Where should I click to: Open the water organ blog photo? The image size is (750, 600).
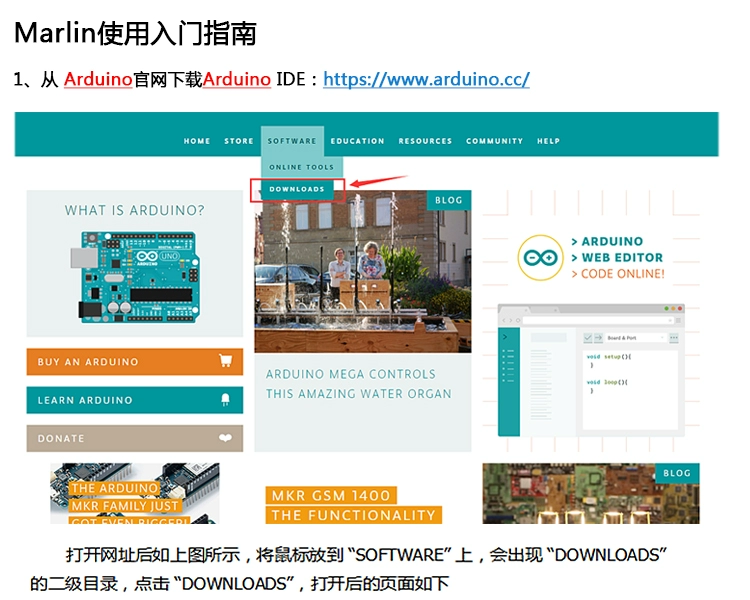[x=363, y=271]
